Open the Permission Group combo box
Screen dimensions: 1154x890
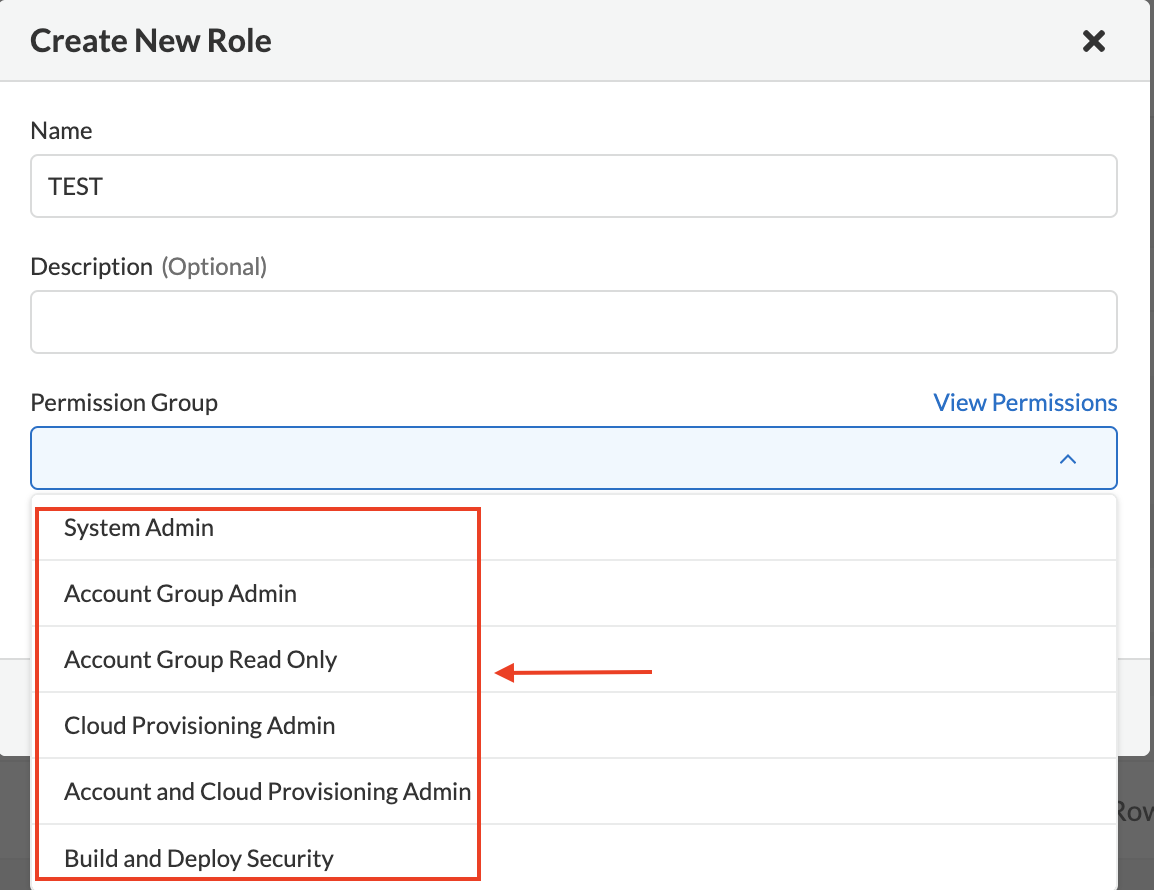coord(540,459)
